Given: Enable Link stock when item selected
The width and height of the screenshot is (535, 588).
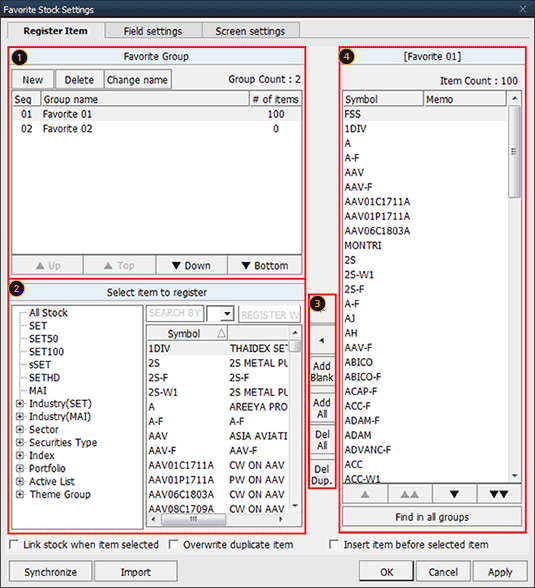Looking at the screenshot, I should click(14, 544).
